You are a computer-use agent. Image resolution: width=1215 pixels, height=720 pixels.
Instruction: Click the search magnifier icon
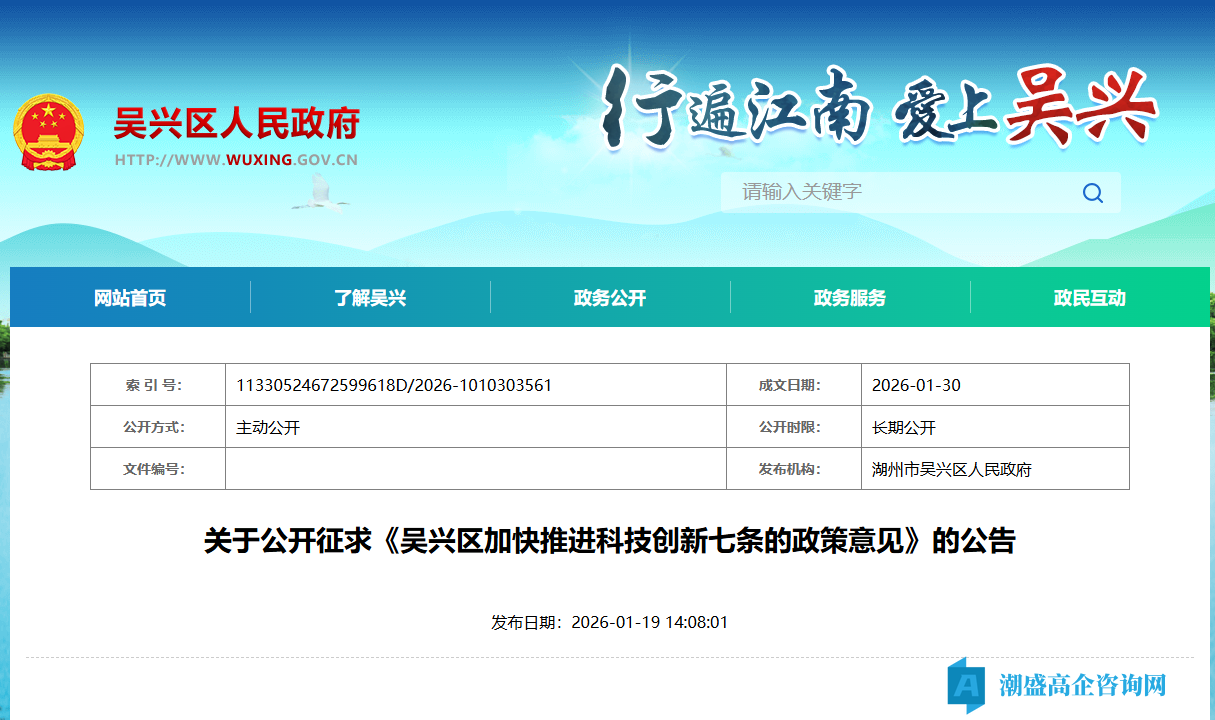point(1092,192)
